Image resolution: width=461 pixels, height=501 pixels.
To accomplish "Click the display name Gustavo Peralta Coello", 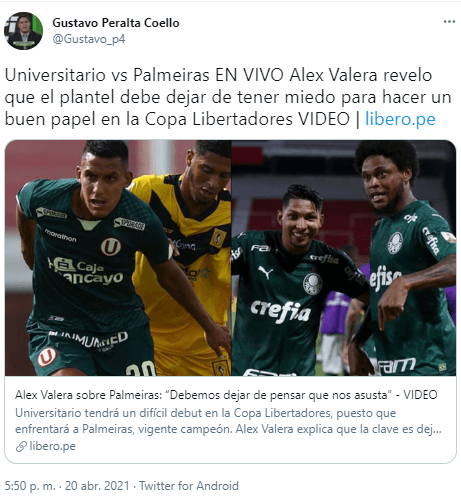I will point(116,23).
